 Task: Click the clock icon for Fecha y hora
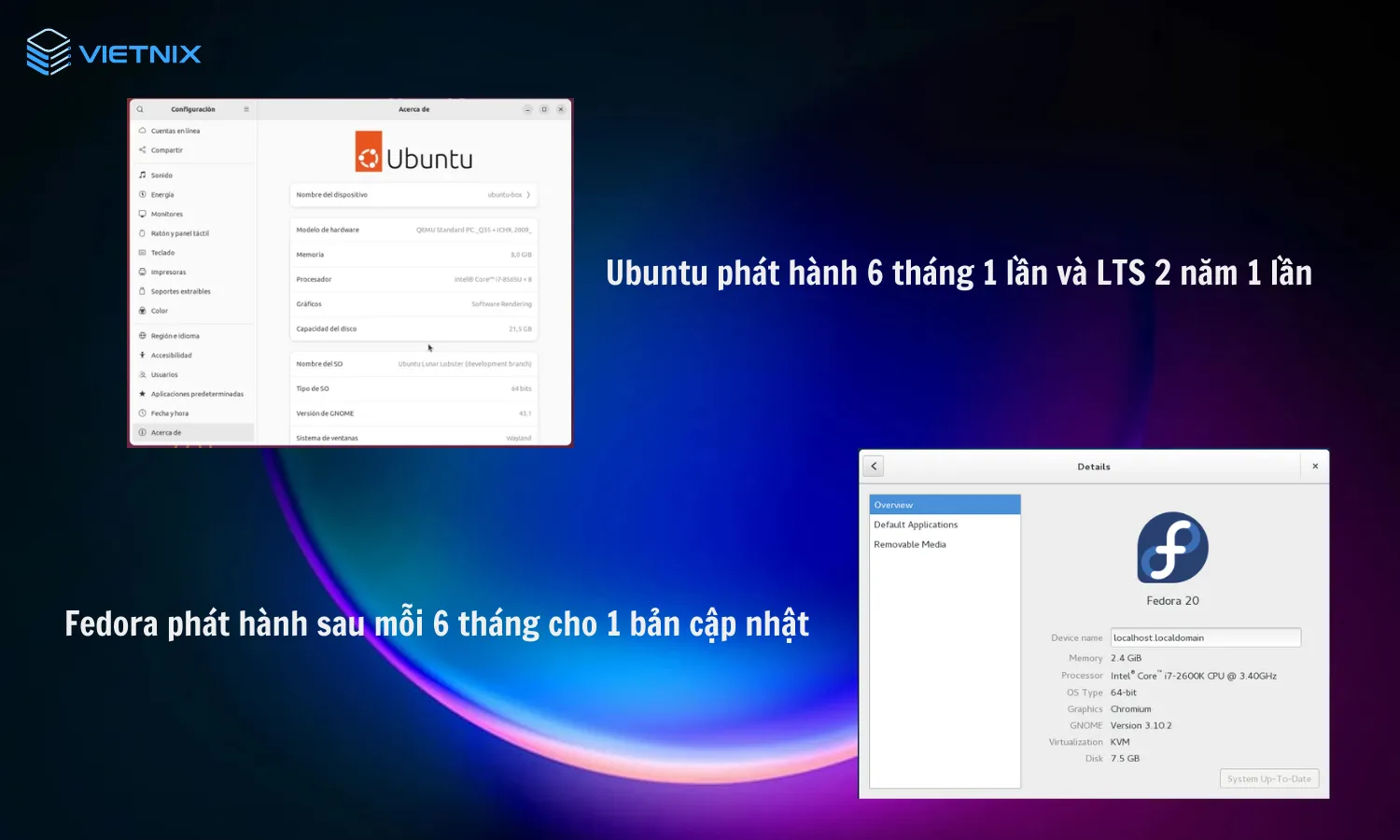143,413
